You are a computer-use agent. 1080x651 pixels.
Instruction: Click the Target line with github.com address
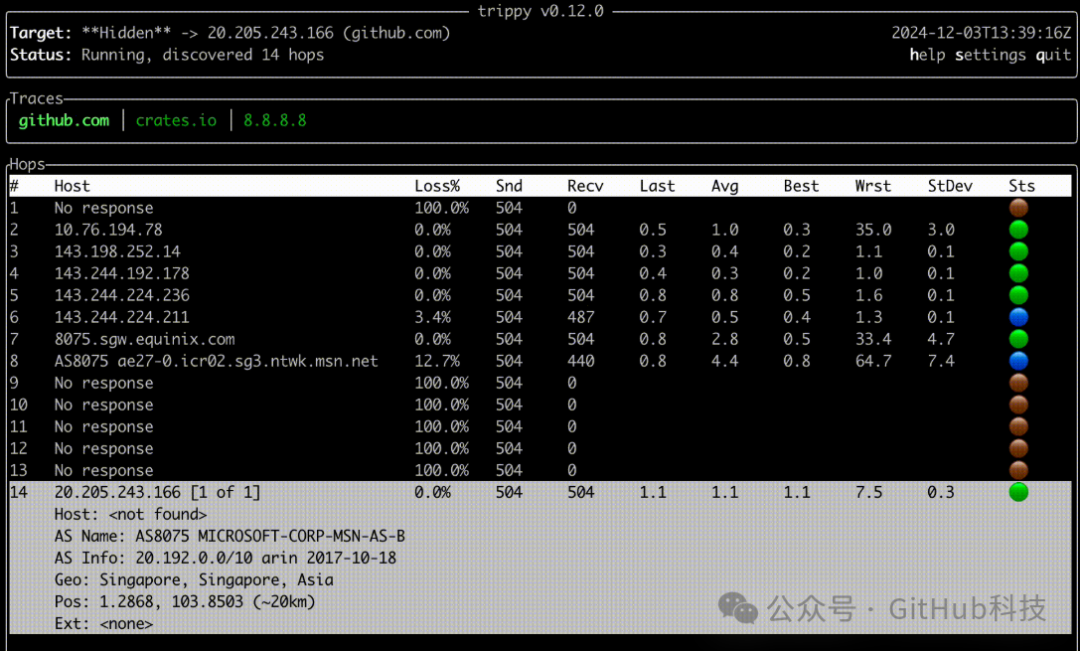[230, 33]
